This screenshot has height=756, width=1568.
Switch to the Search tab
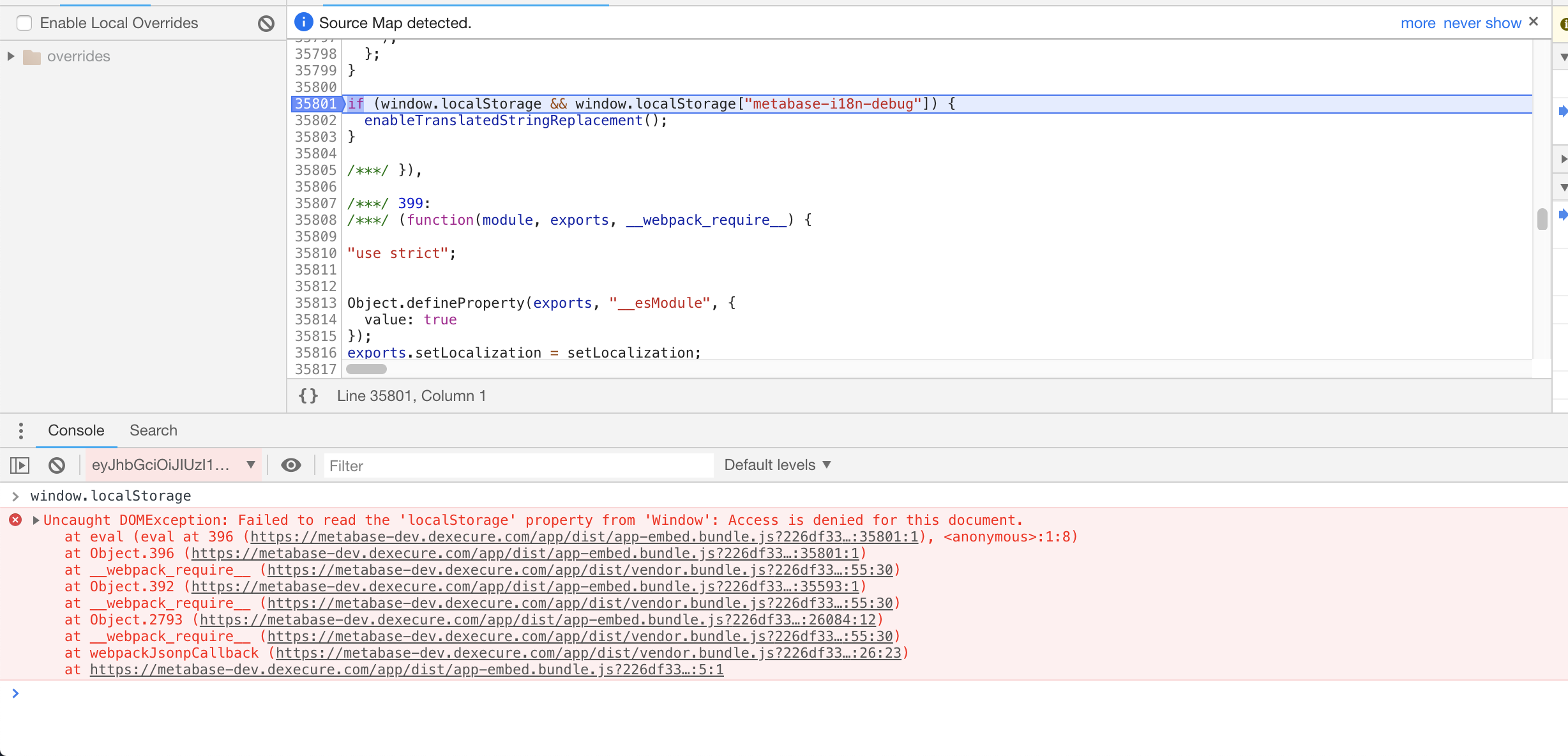coord(153,430)
